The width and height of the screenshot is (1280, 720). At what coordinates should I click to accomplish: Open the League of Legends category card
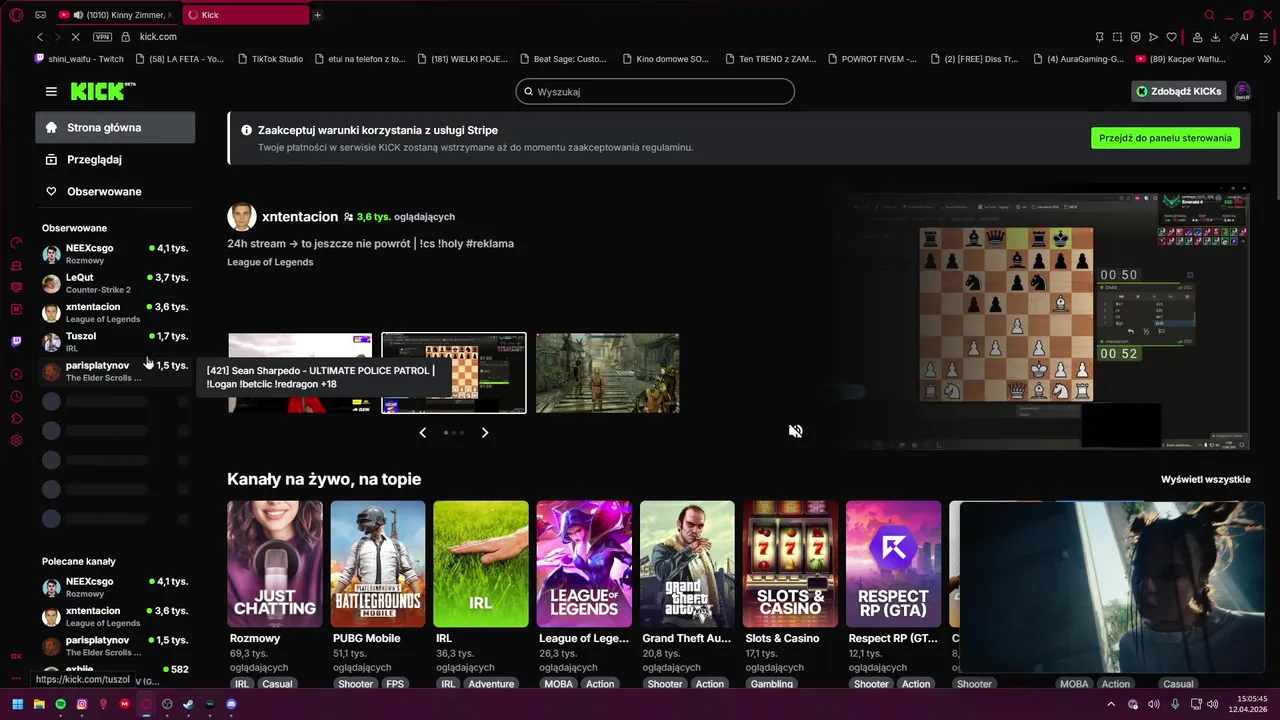coord(584,564)
